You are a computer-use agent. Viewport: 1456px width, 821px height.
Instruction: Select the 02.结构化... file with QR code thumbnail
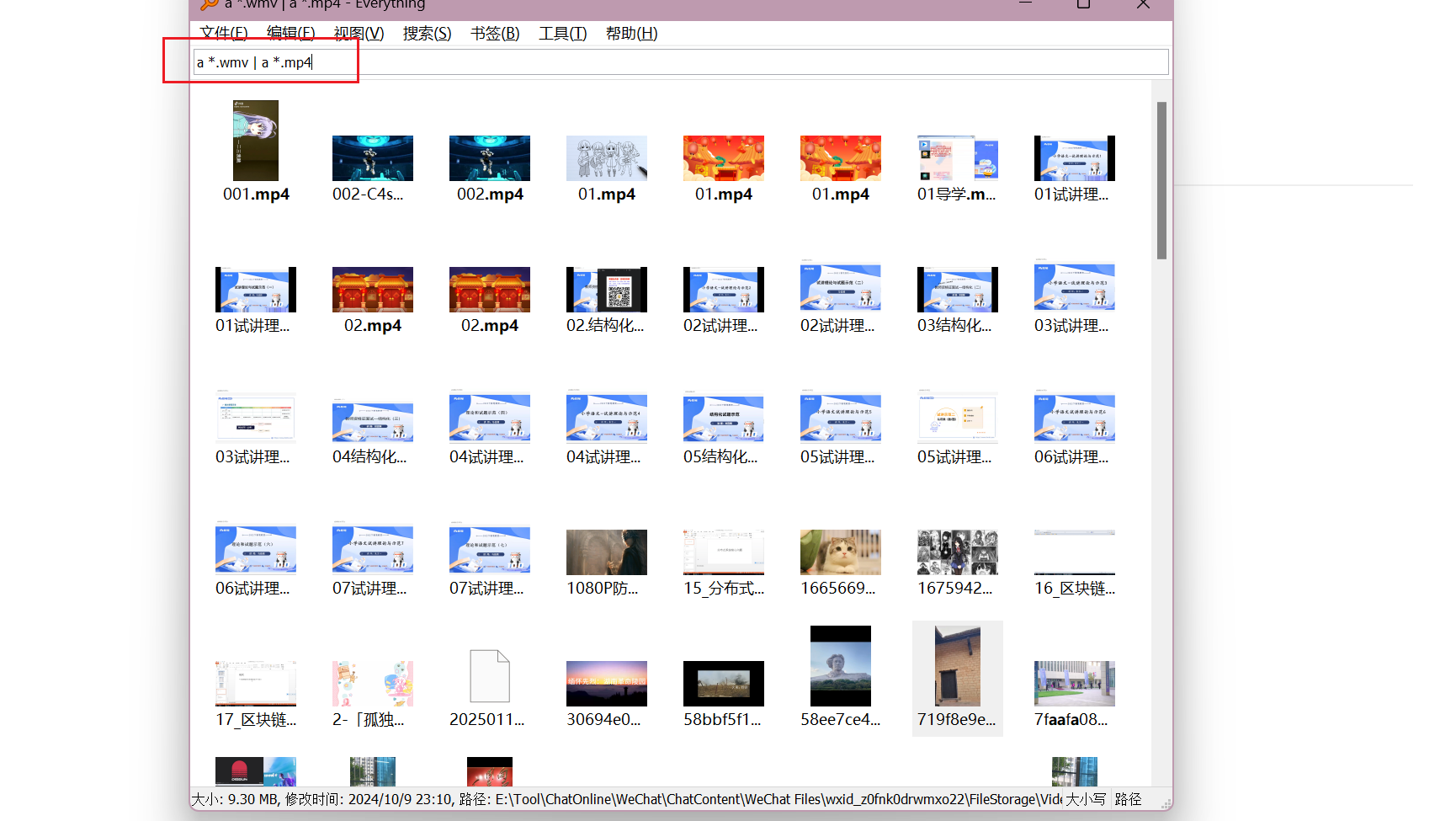click(x=607, y=300)
